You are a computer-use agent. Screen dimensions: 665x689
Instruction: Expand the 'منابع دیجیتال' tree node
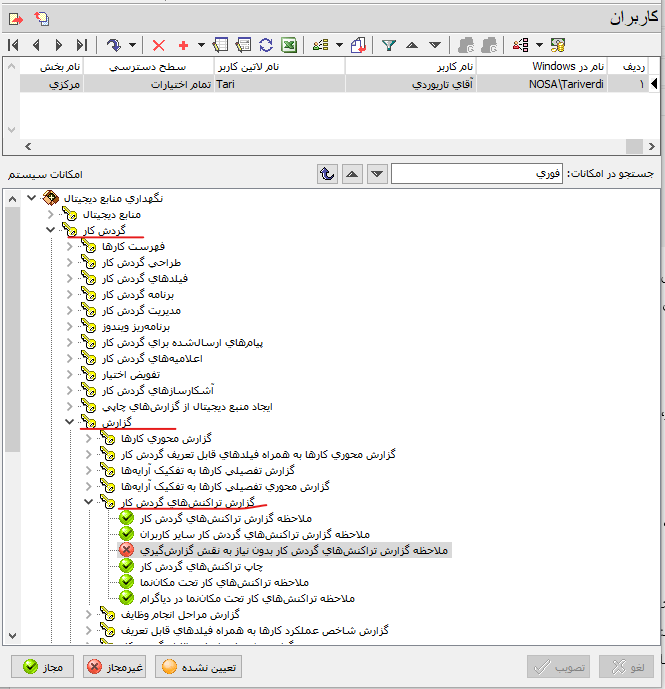51,214
